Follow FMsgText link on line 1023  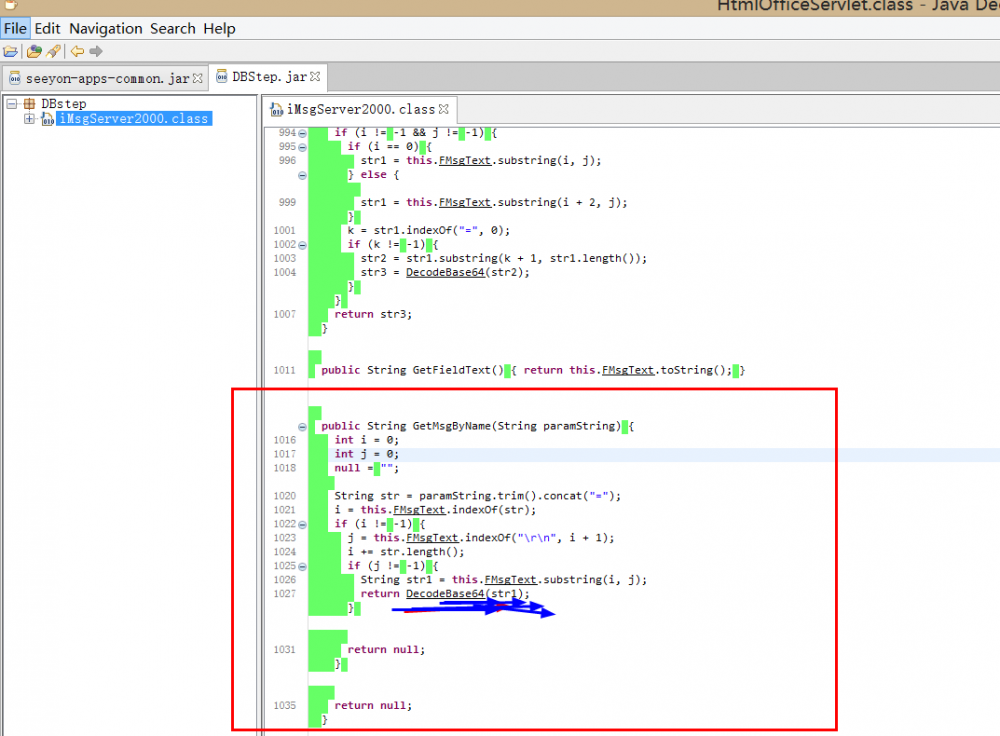point(432,538)
